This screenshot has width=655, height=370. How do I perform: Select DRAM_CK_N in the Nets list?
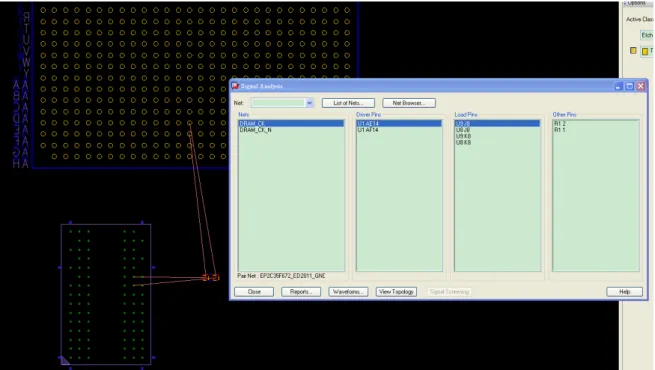pyautogui.click(x=291, y=130)
